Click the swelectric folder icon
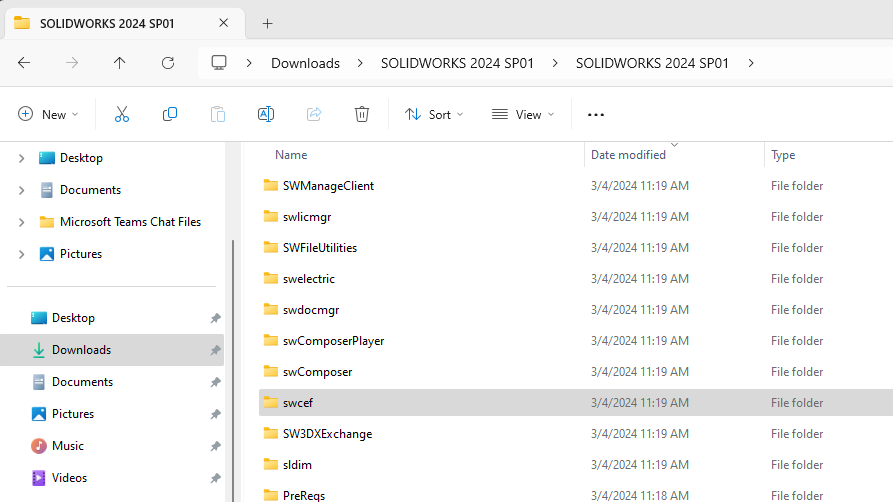Image resolution: width=893 pixels, height=502 pixels. pyautogui.click(x=271, y=278)
